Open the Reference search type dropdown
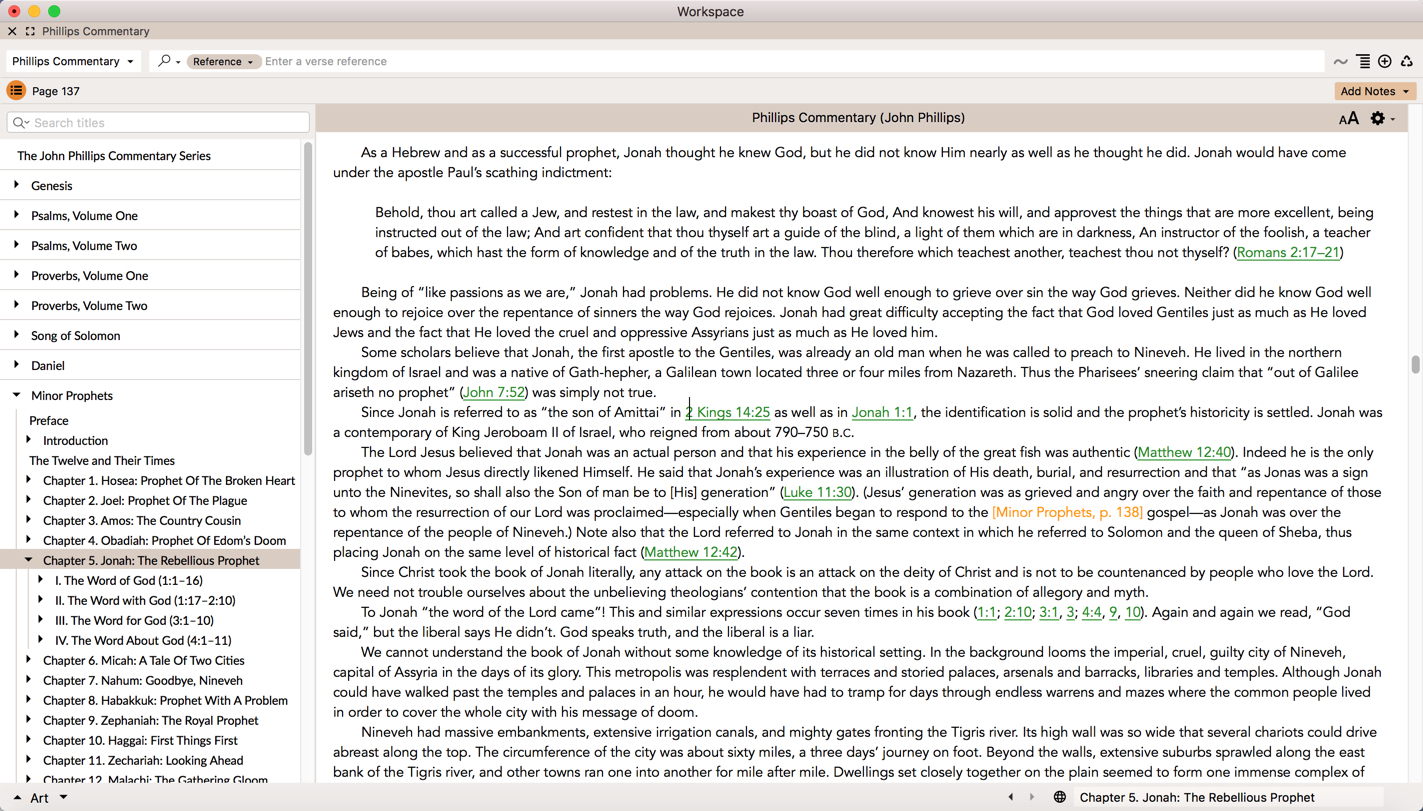Image resolution: width=1423 pixels, height=811 pixels. (x=223, y=62)
